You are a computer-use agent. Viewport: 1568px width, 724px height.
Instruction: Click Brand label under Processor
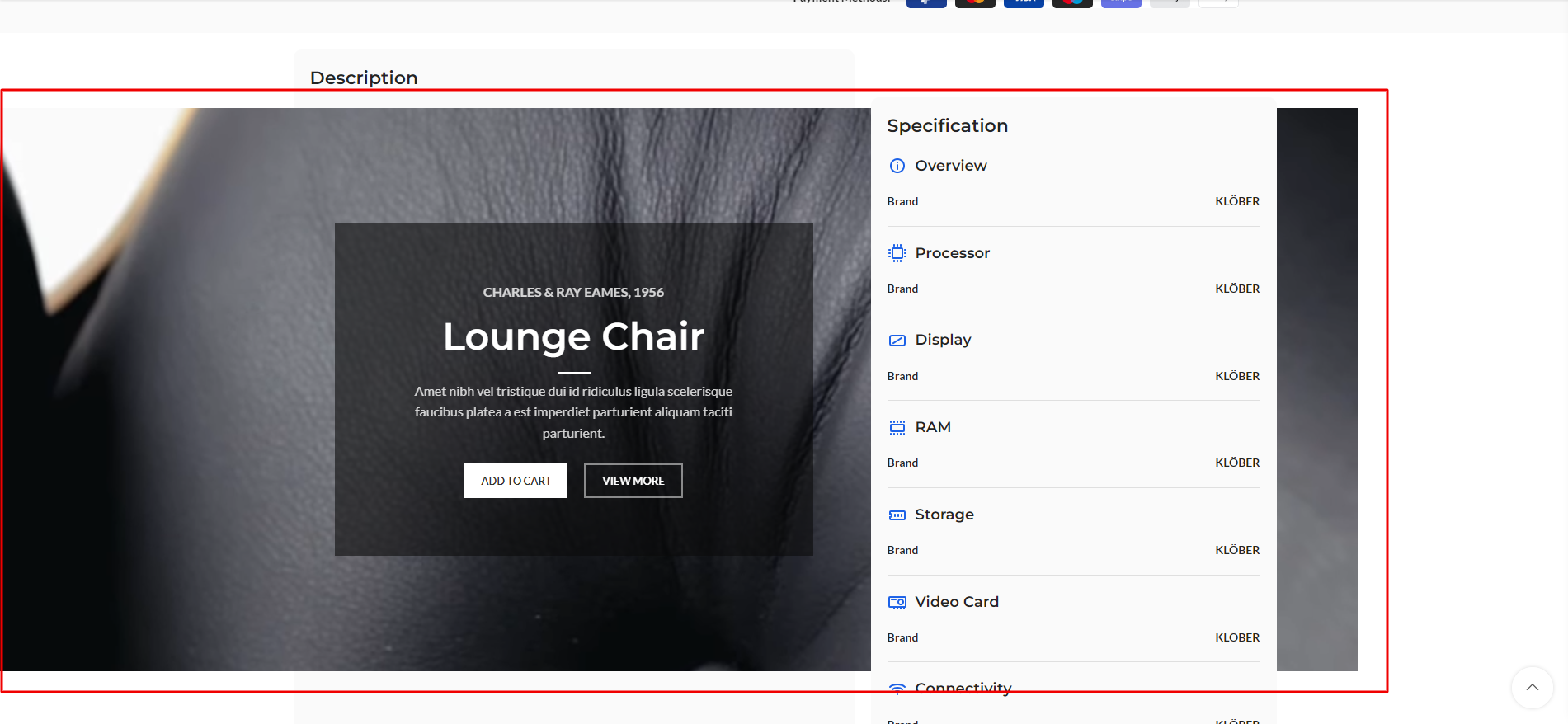tap(902, 289)
